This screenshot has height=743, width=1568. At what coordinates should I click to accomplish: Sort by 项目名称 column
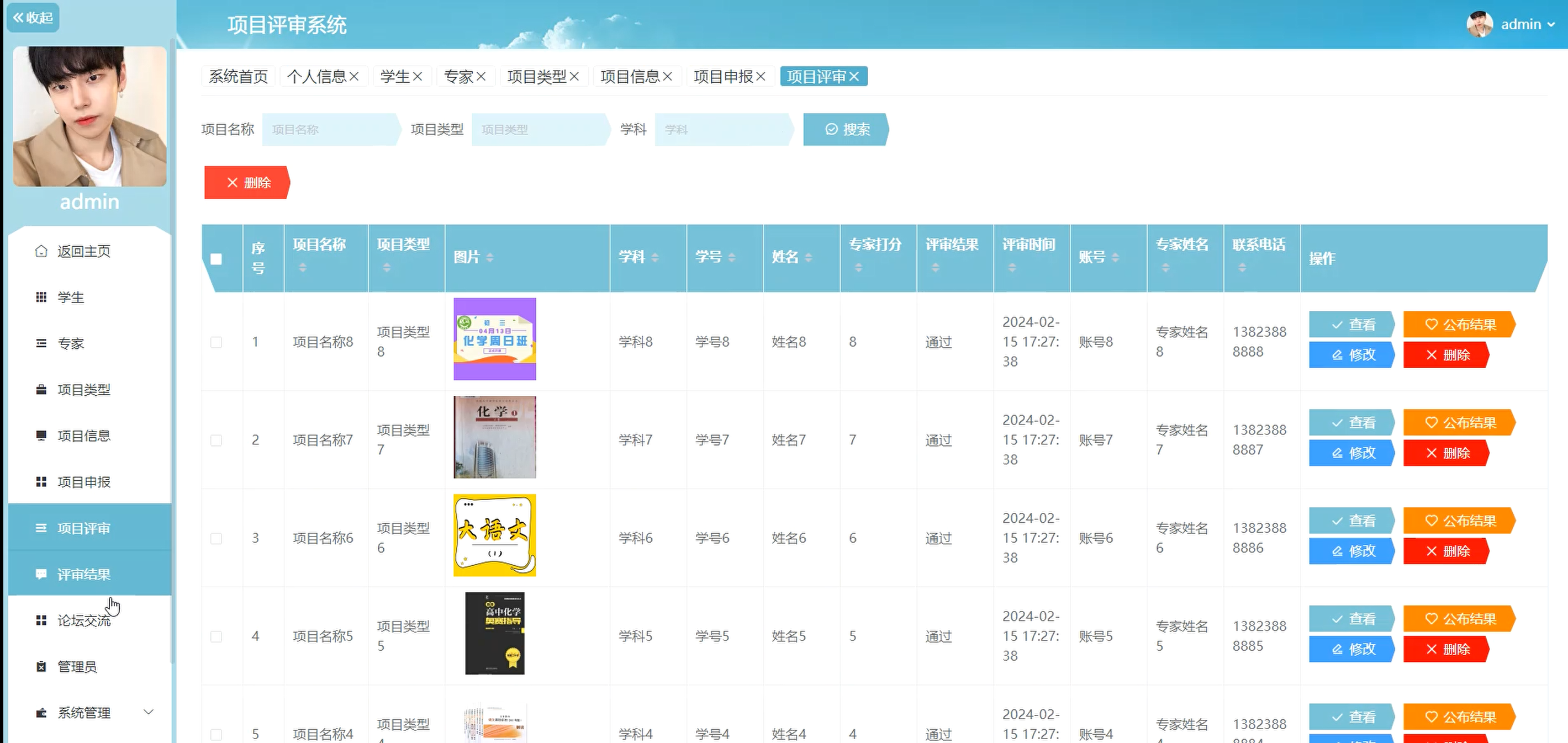pos(303,268)
